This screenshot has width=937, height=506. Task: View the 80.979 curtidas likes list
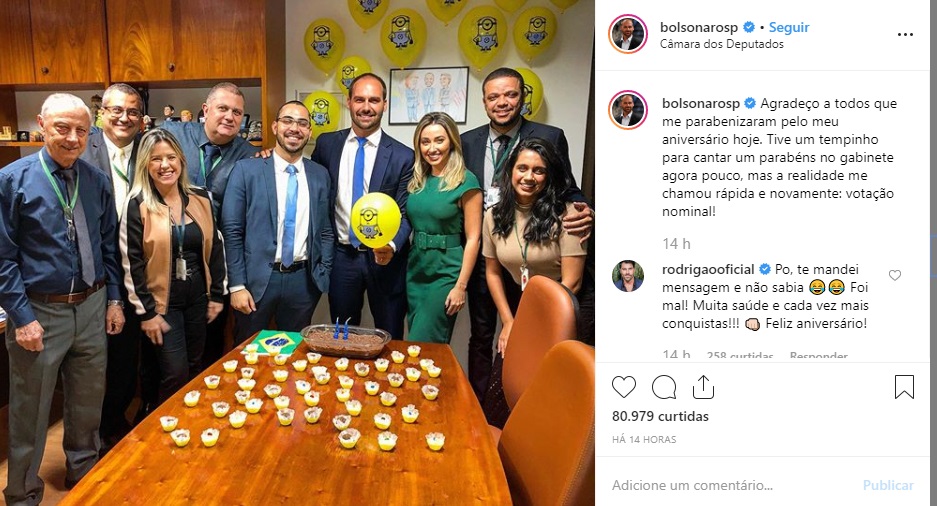(660, 416)
